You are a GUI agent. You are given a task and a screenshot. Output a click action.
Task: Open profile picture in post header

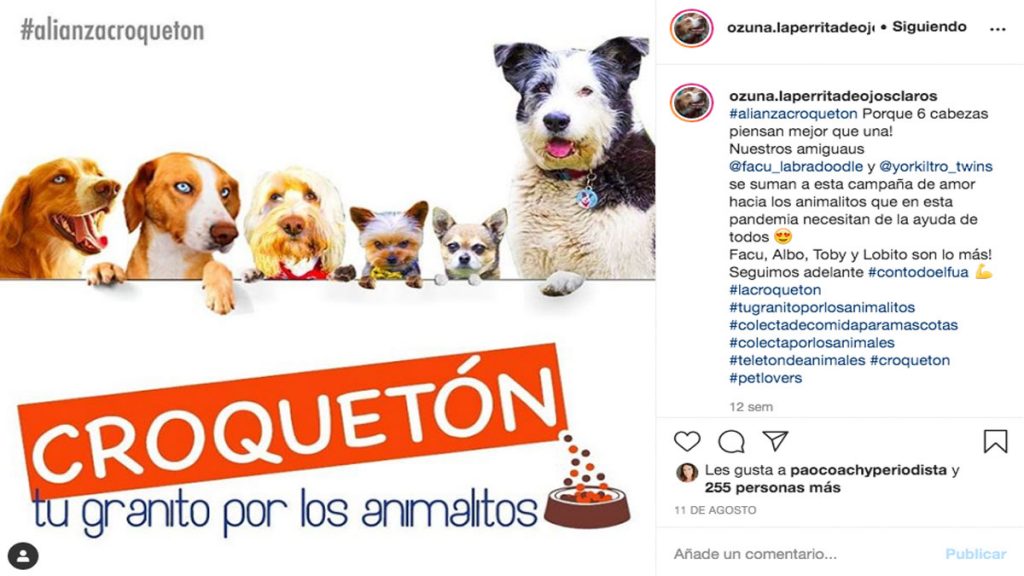(x=692, y=28)
